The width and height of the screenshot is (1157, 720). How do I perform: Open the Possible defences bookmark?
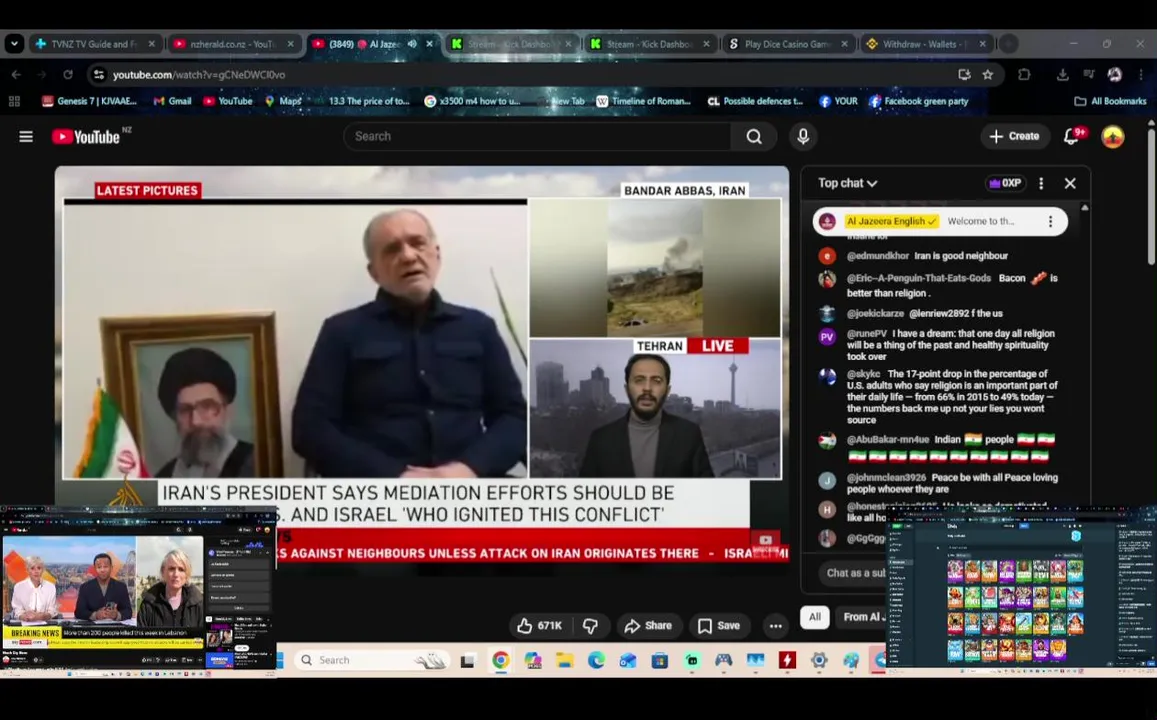pyautogui.click(x=756, y=101)
